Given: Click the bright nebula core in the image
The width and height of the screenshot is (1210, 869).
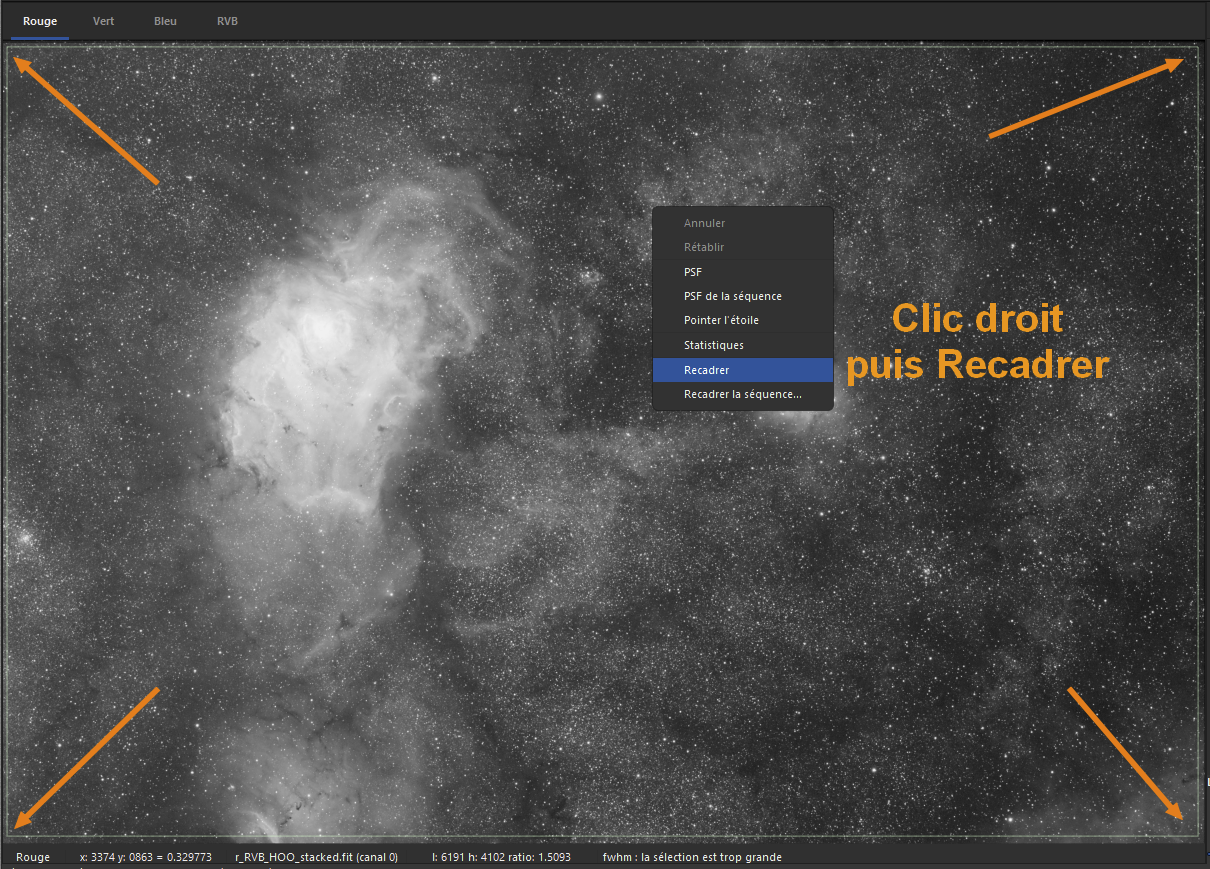Looking at the screenshot, I should point(322,328).
